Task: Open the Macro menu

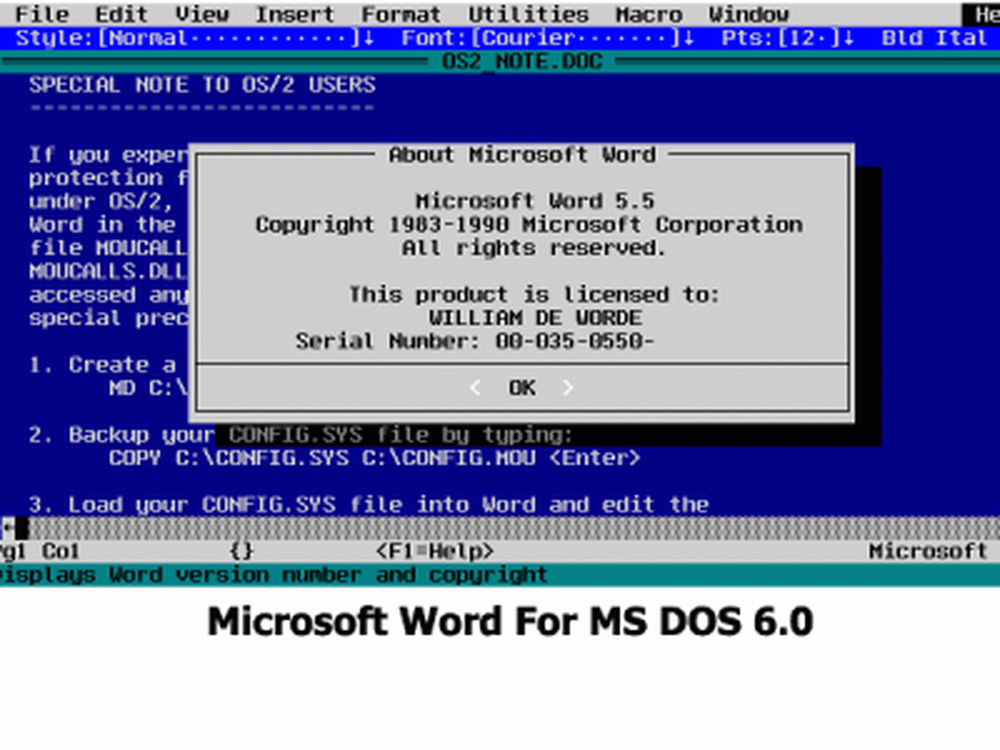Action: pyautogui.click(x=648, y=14)
